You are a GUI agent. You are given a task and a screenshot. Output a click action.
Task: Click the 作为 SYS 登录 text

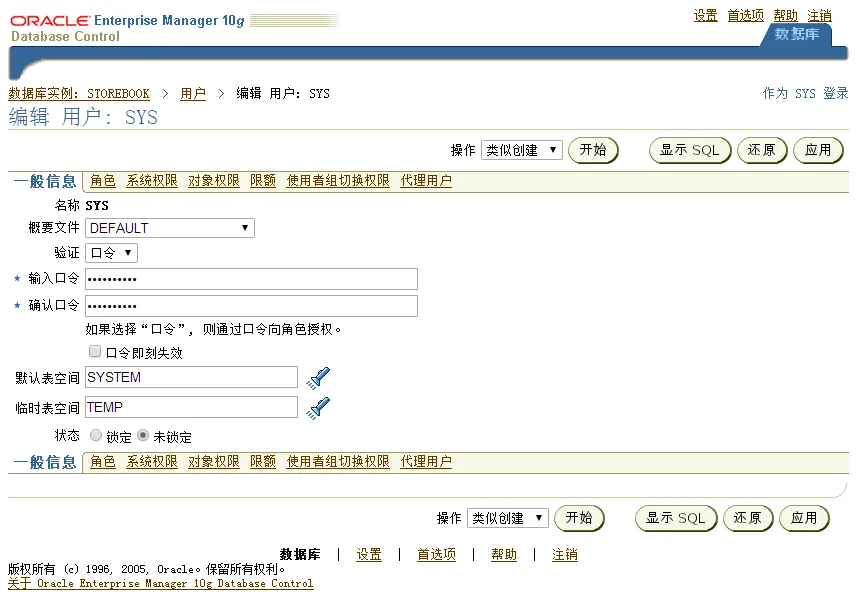[x=805, y=93]
